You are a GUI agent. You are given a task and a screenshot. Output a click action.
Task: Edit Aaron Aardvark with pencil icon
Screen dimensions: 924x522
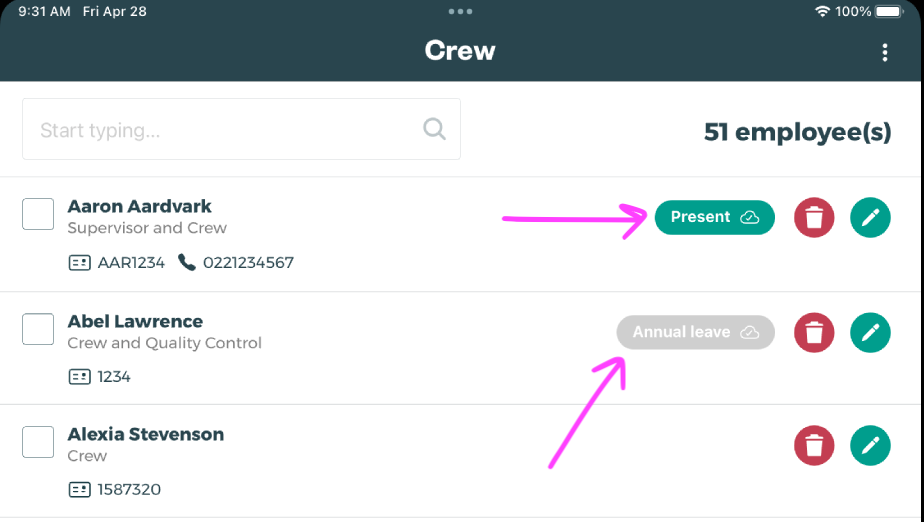pos(870,217)
